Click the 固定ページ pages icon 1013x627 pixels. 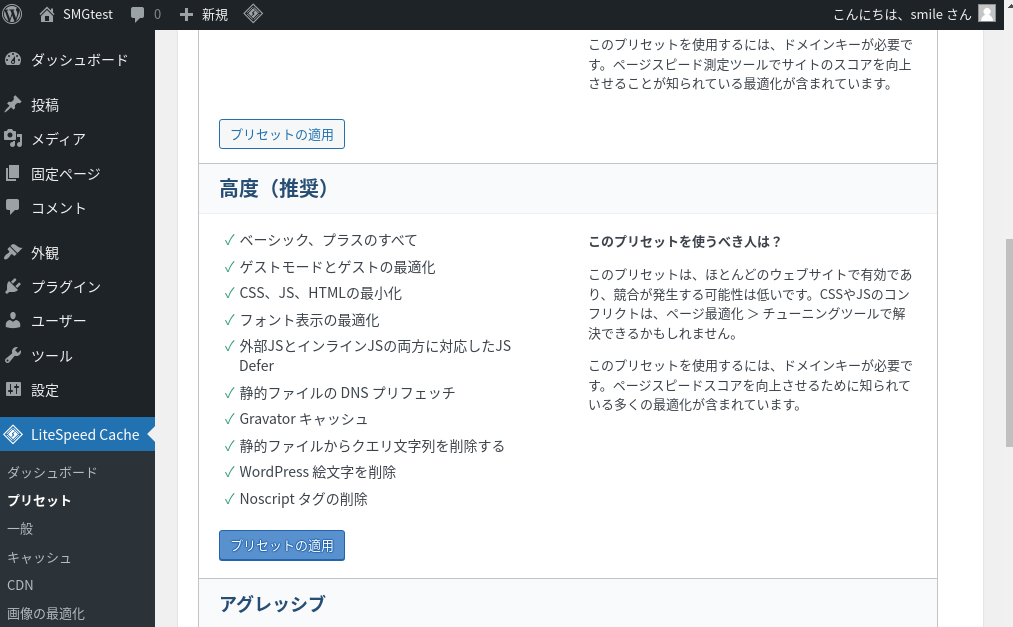pyautogui.click(x=13, y=173)
